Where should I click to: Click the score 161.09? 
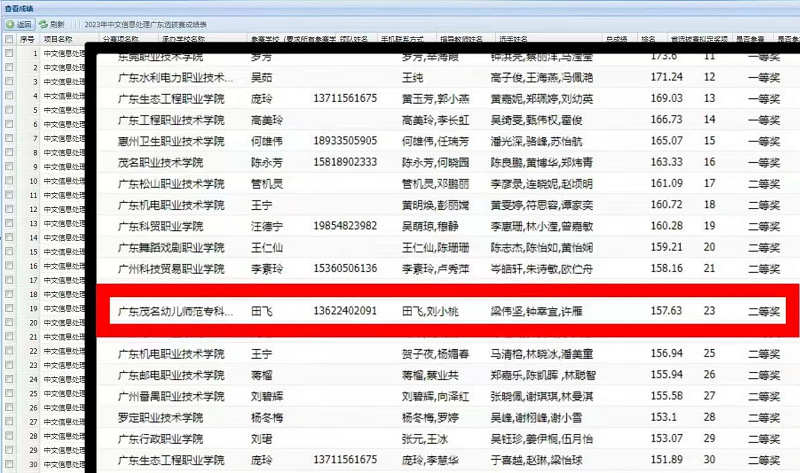[x=666, y=183]
